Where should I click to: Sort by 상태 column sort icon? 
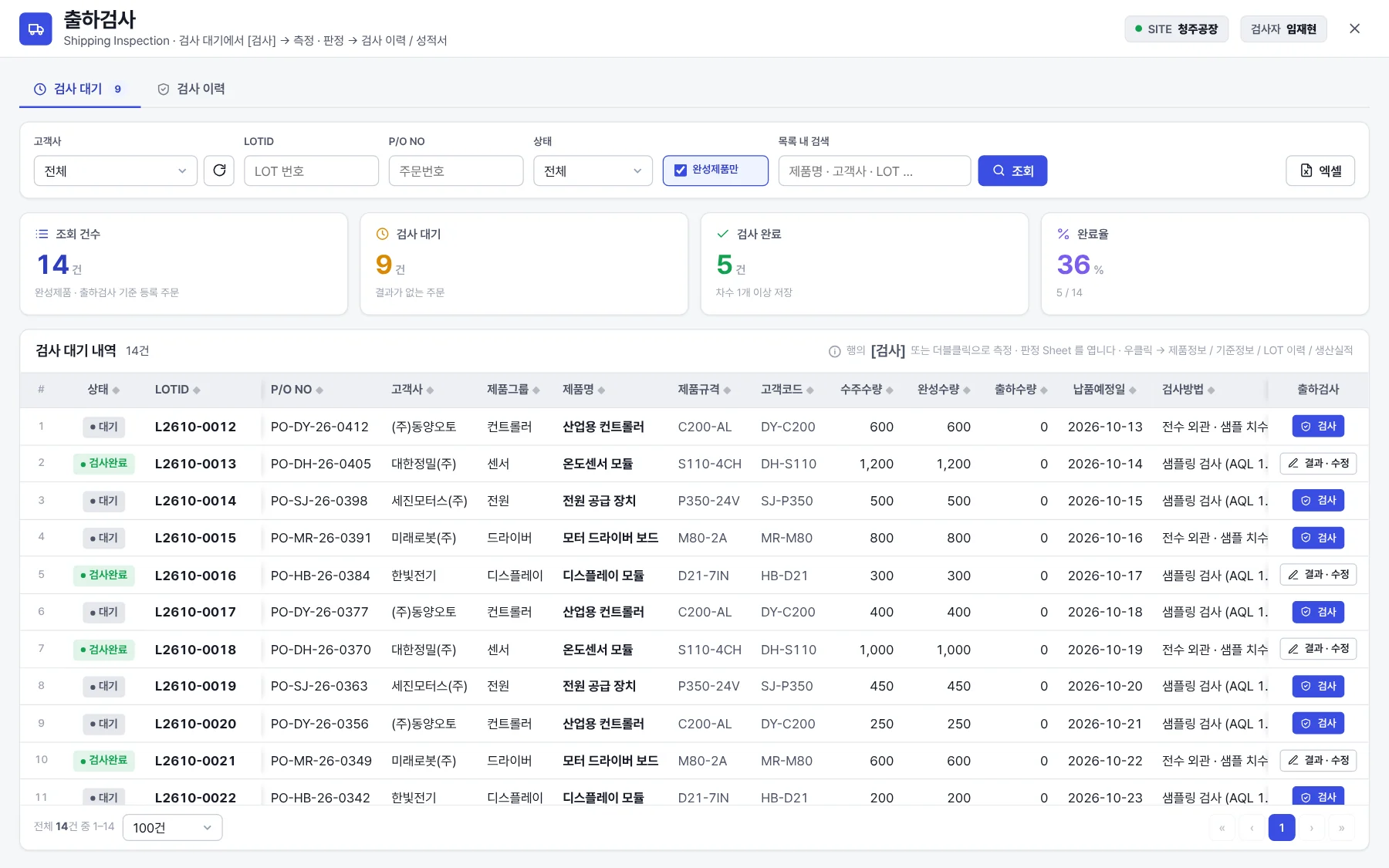click(117, 390)
